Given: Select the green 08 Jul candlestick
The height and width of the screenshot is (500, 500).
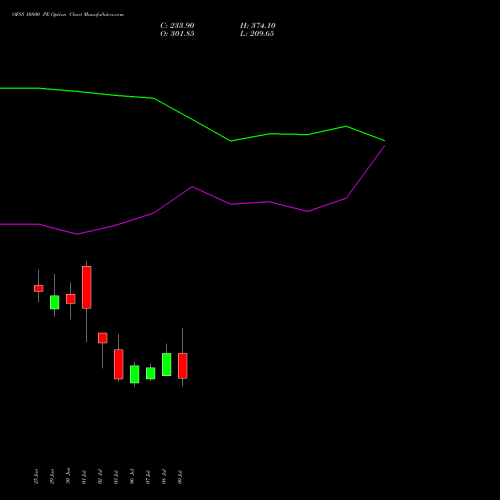Looking at the screenshot, I should coord(167,364).
